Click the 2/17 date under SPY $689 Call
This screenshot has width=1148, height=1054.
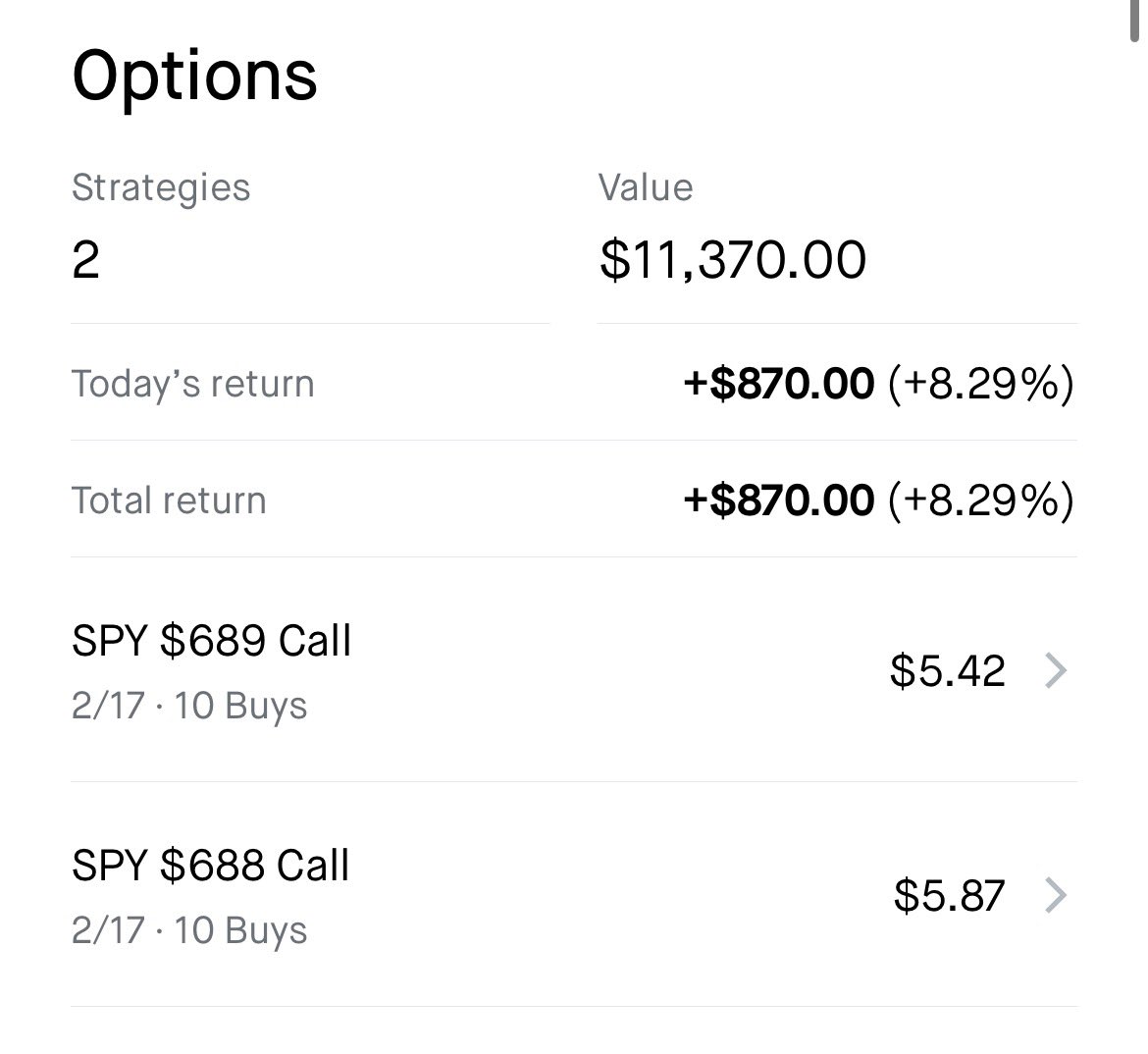pos(108,707)
